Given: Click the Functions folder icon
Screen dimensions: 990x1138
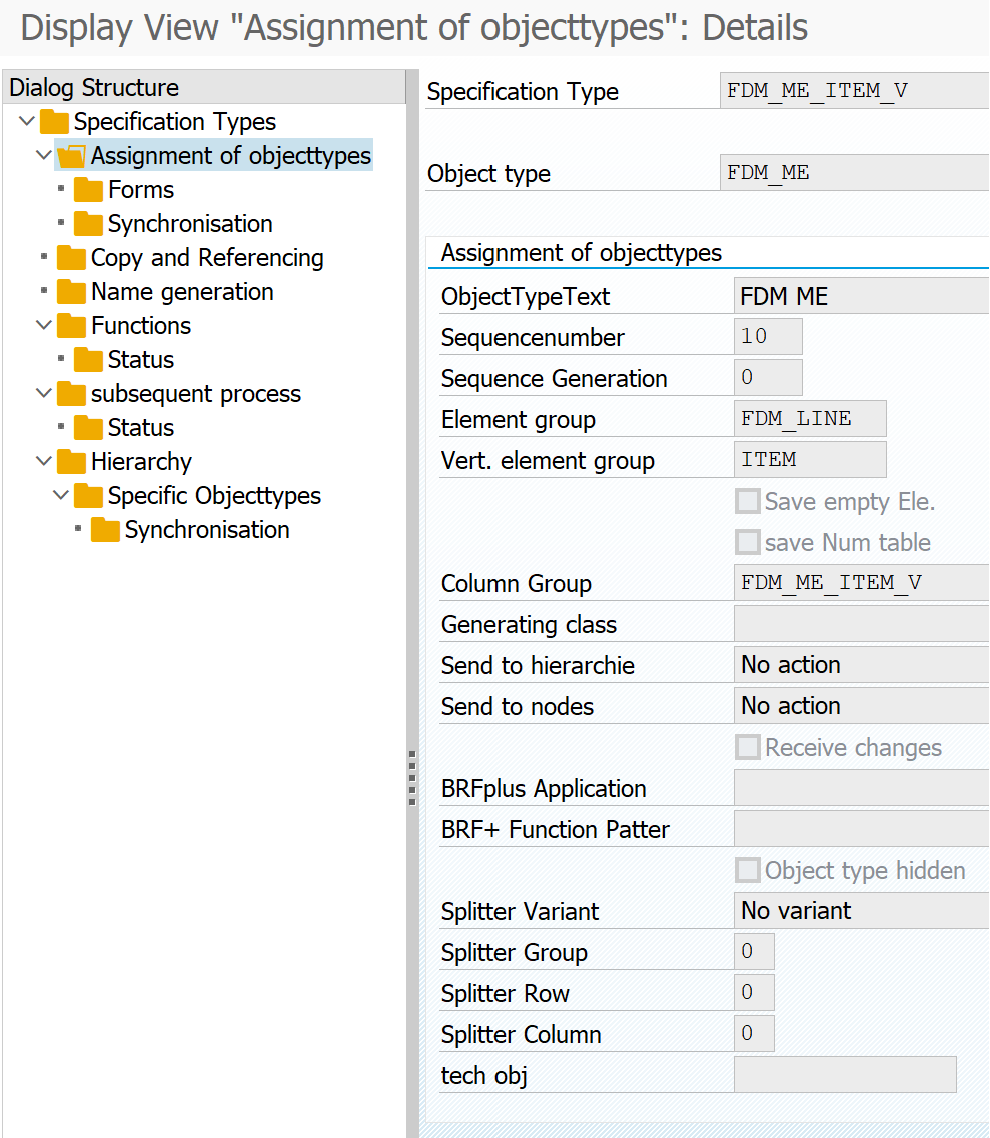Looking at the screenshot, I should coord(71,327).
